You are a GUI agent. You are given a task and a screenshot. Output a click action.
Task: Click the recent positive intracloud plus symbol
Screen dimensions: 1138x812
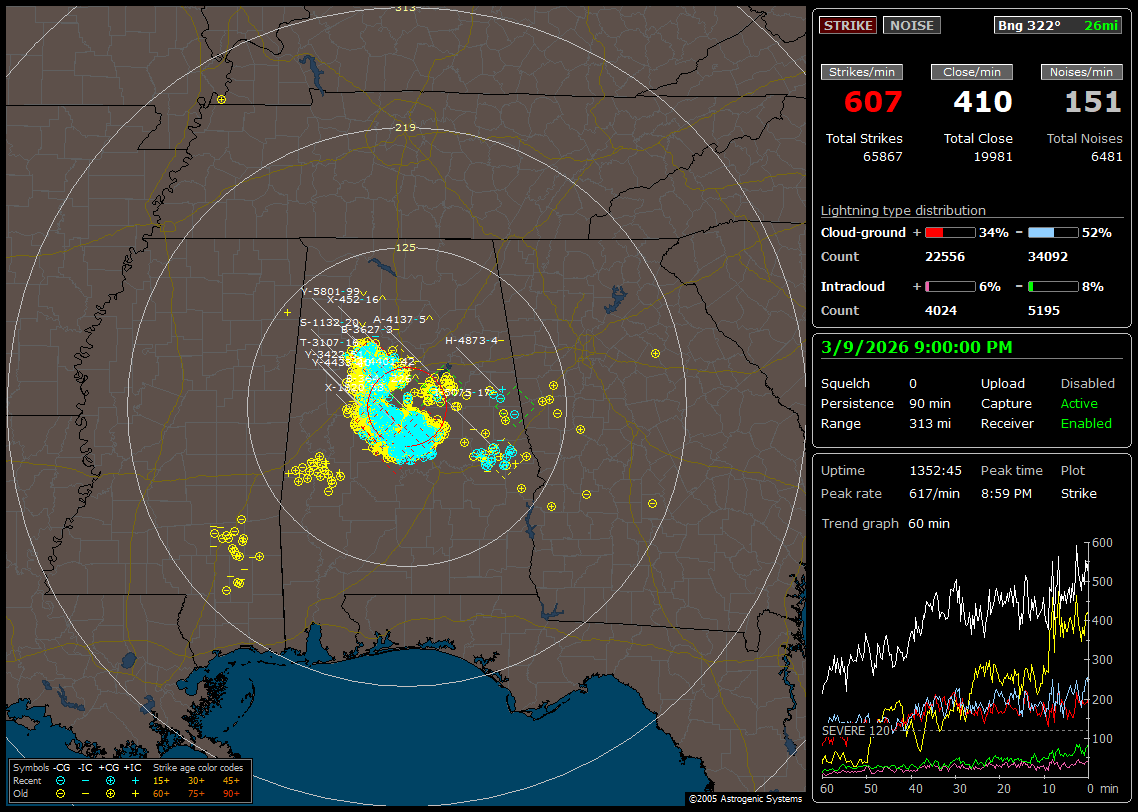pyautogui.click(x=135, y=780)
